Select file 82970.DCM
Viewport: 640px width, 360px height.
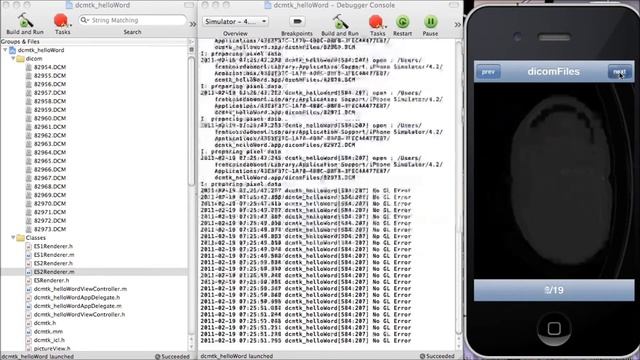[x=50, y=203]
